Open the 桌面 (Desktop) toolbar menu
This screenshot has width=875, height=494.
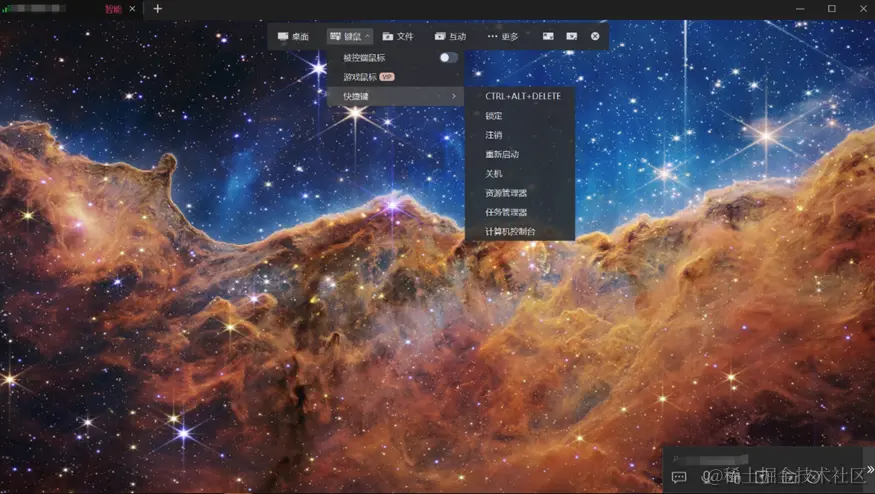click(x=293, y=36)
